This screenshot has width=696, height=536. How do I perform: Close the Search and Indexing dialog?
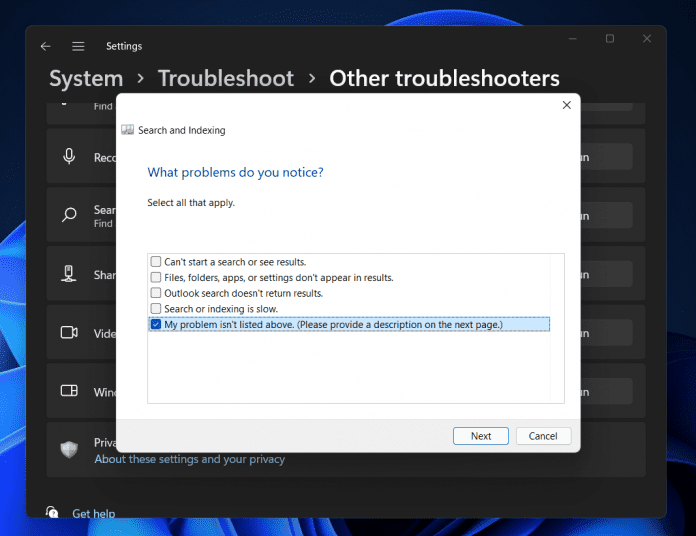[x=566, y=105]
